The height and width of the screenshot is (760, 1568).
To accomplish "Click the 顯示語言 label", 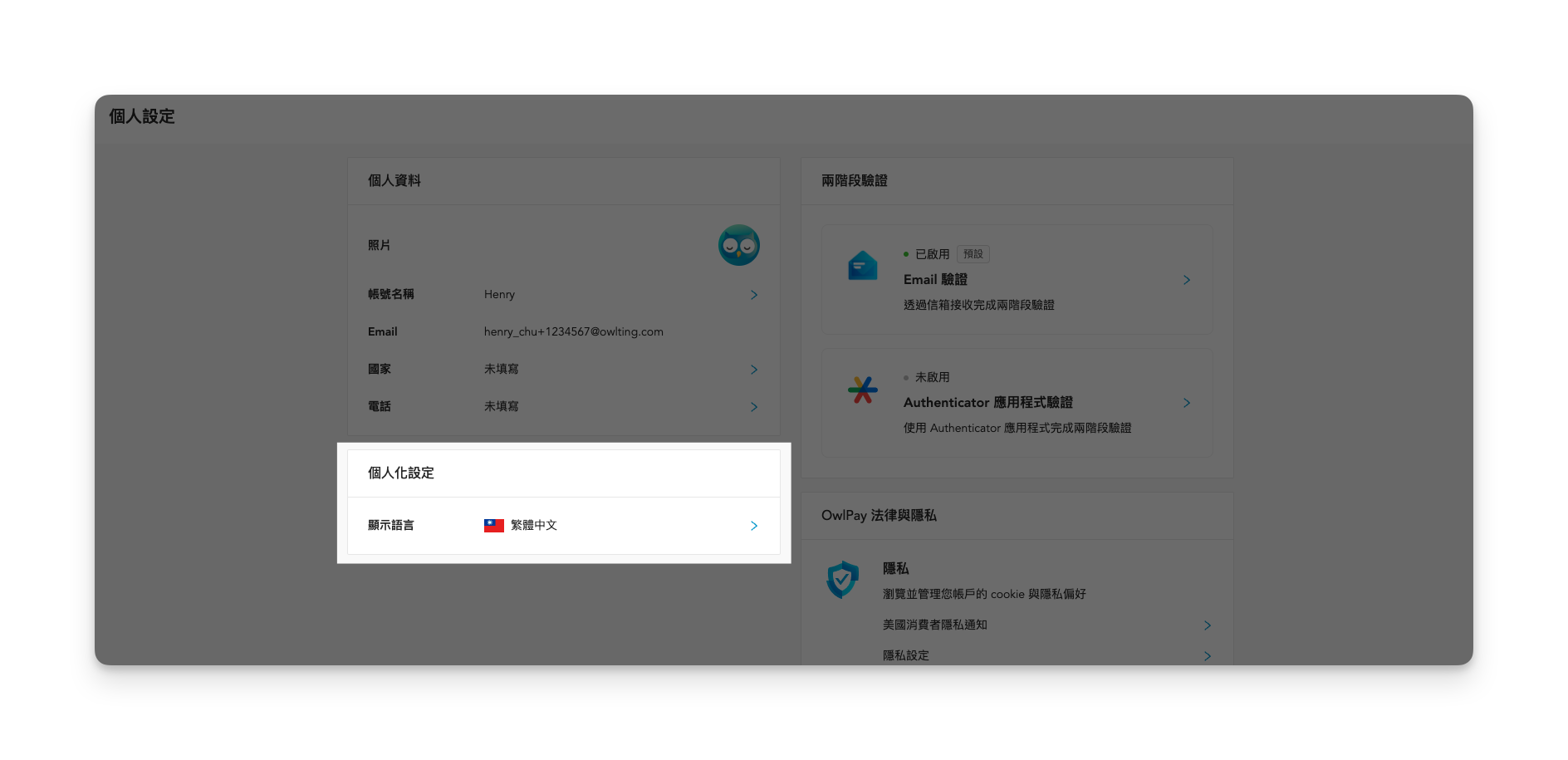I will click(391, 525).
